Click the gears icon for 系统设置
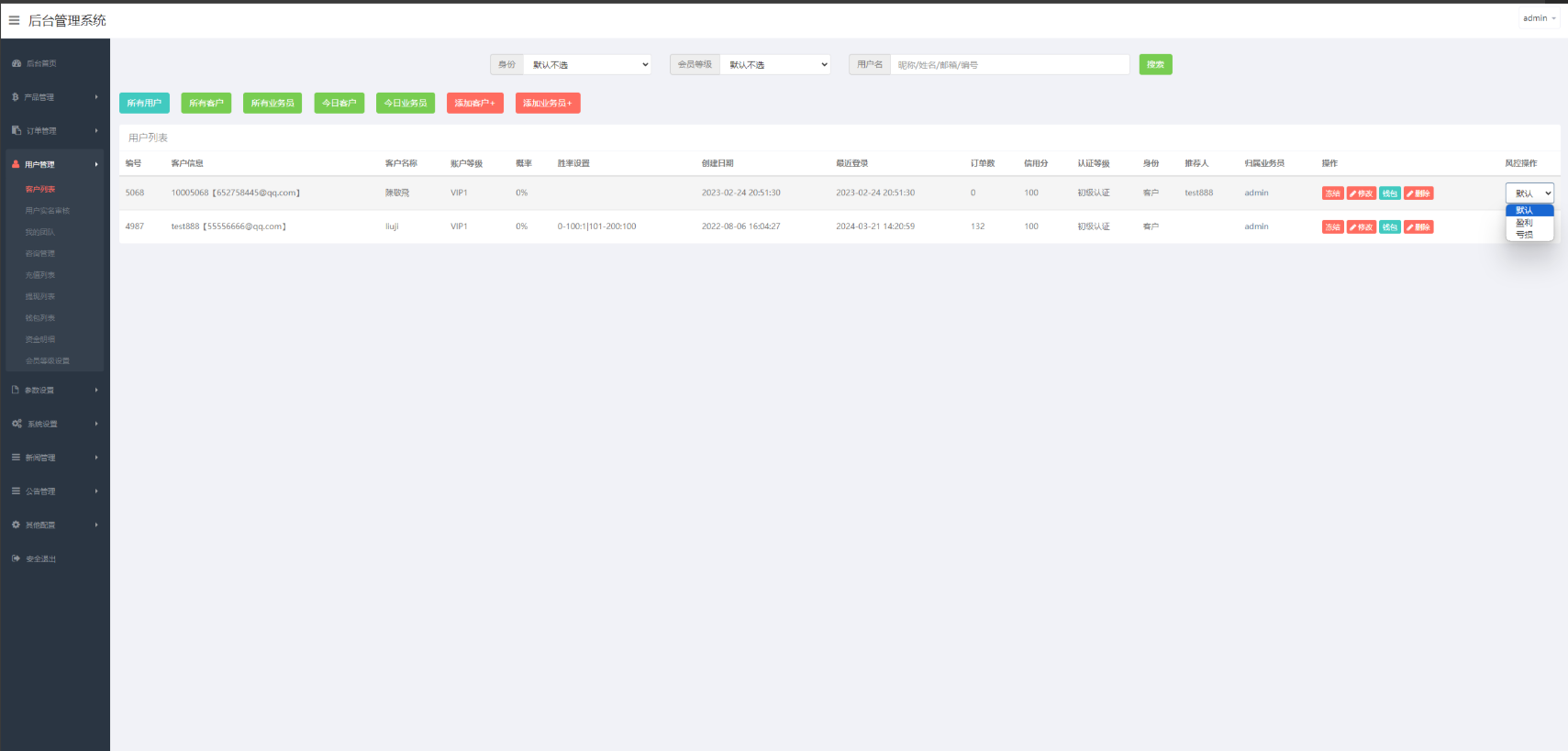The image size is (1568, 751). point(17,424)
